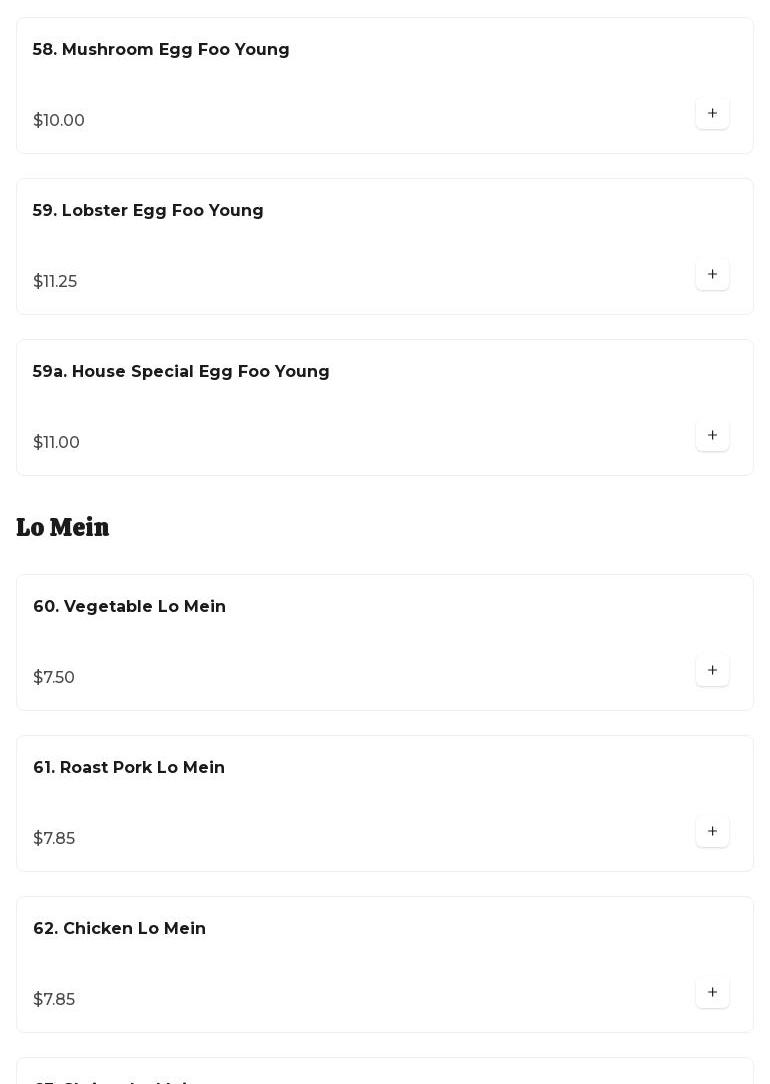Add Chicken Lo Mein using plus icon
Image resolution: width=770 pixels, height=1084 pixels.
[x=712, y=993]
